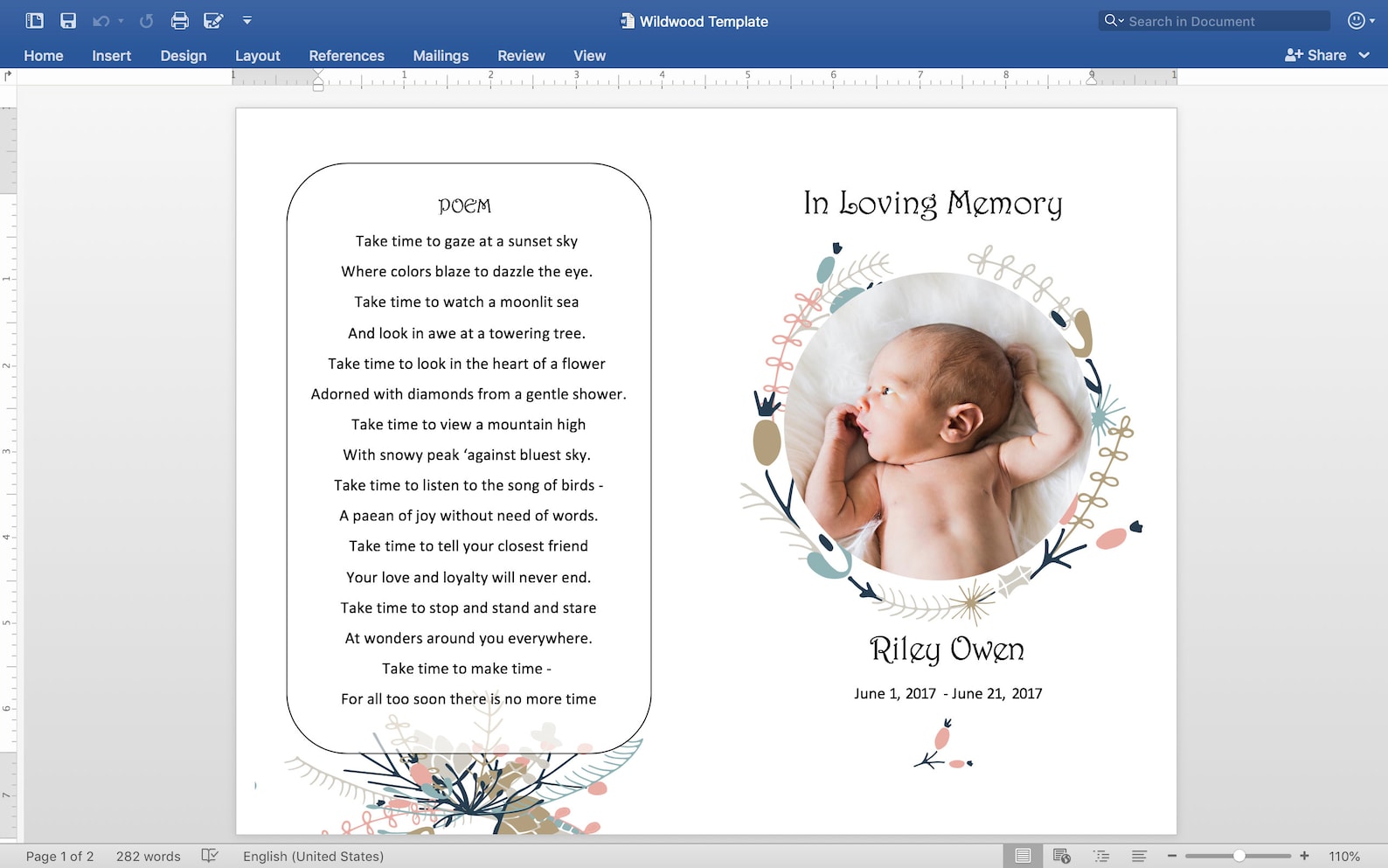Click the 282 words count

coord(149,857)
